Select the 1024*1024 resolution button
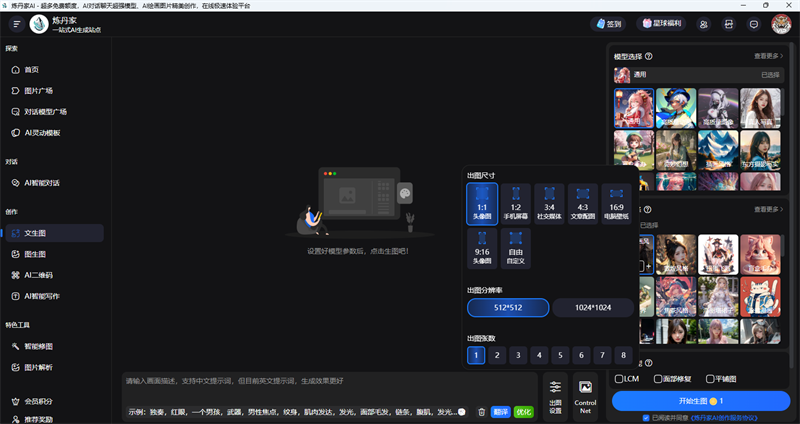 click(x=594, y=308)
